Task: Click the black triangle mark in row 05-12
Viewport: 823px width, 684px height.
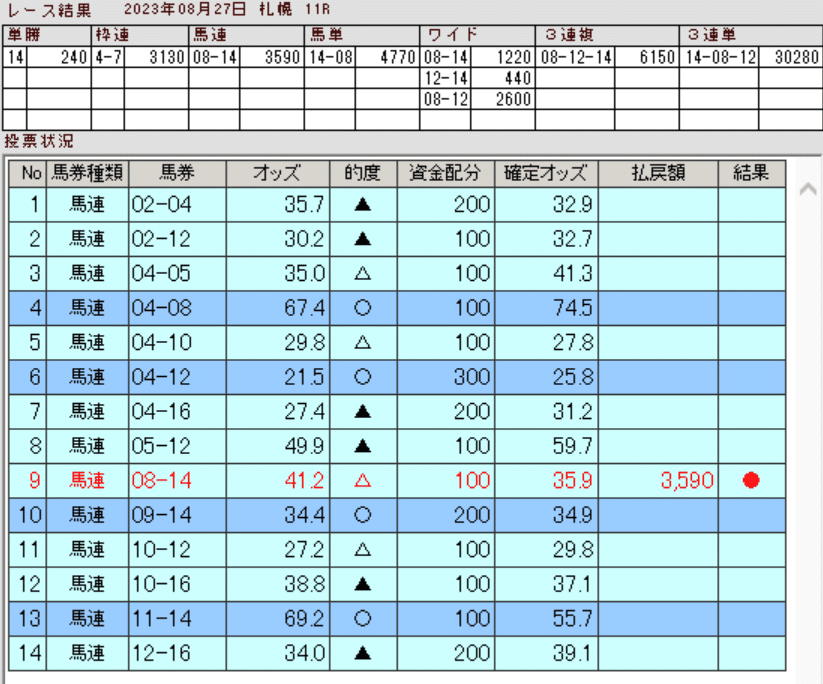Action: click(363, 446)
